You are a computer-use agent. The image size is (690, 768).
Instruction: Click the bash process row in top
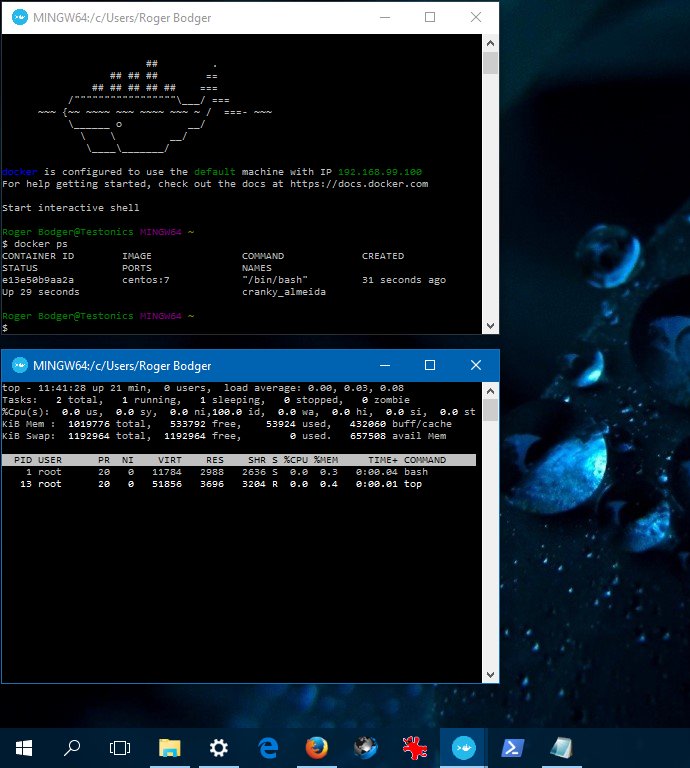click(x=238, y=472)
